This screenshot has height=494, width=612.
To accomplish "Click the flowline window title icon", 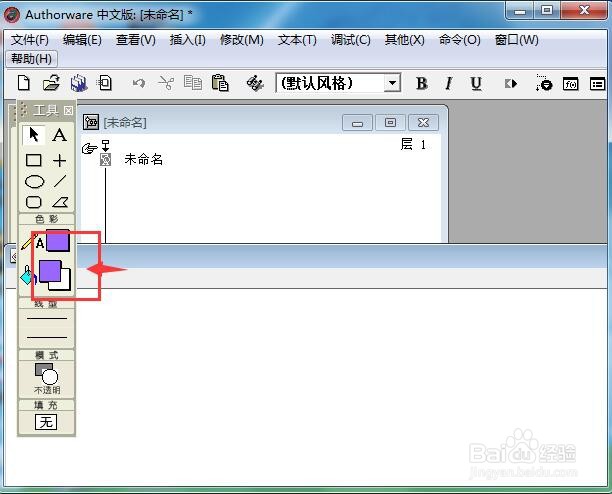I will [91, 123].
